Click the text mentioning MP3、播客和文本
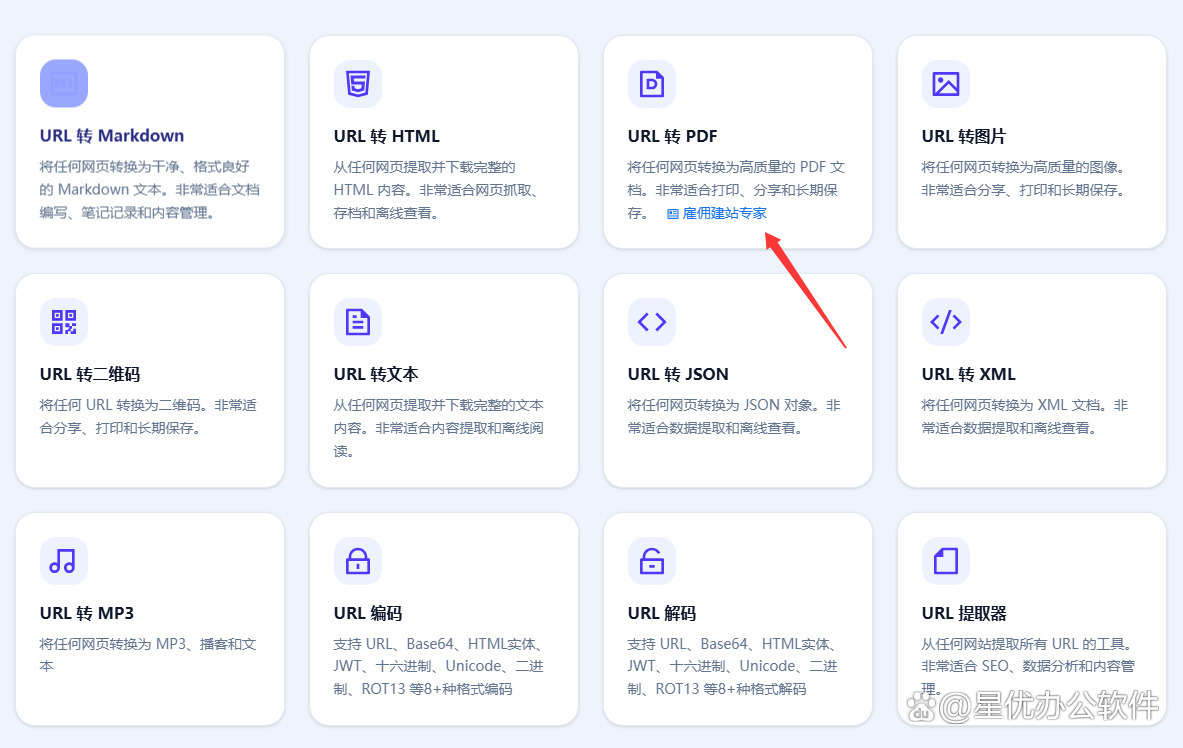 148,655
